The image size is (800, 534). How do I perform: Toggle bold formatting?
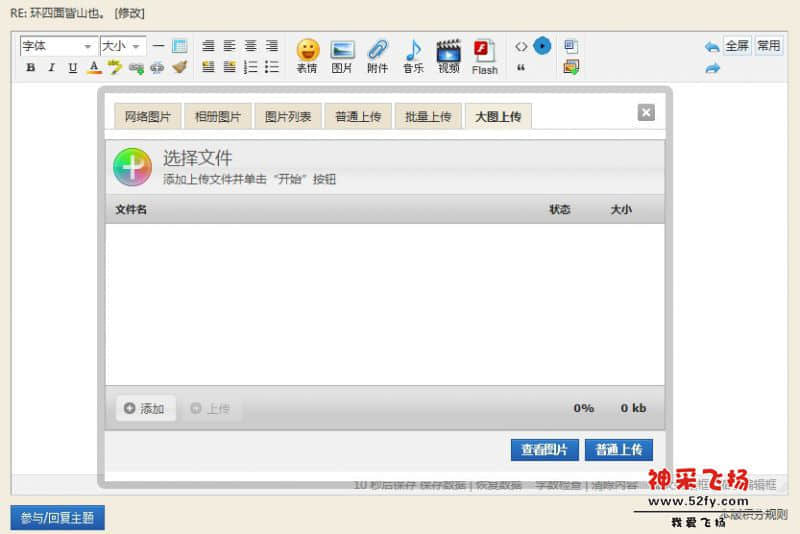point(31,67)
